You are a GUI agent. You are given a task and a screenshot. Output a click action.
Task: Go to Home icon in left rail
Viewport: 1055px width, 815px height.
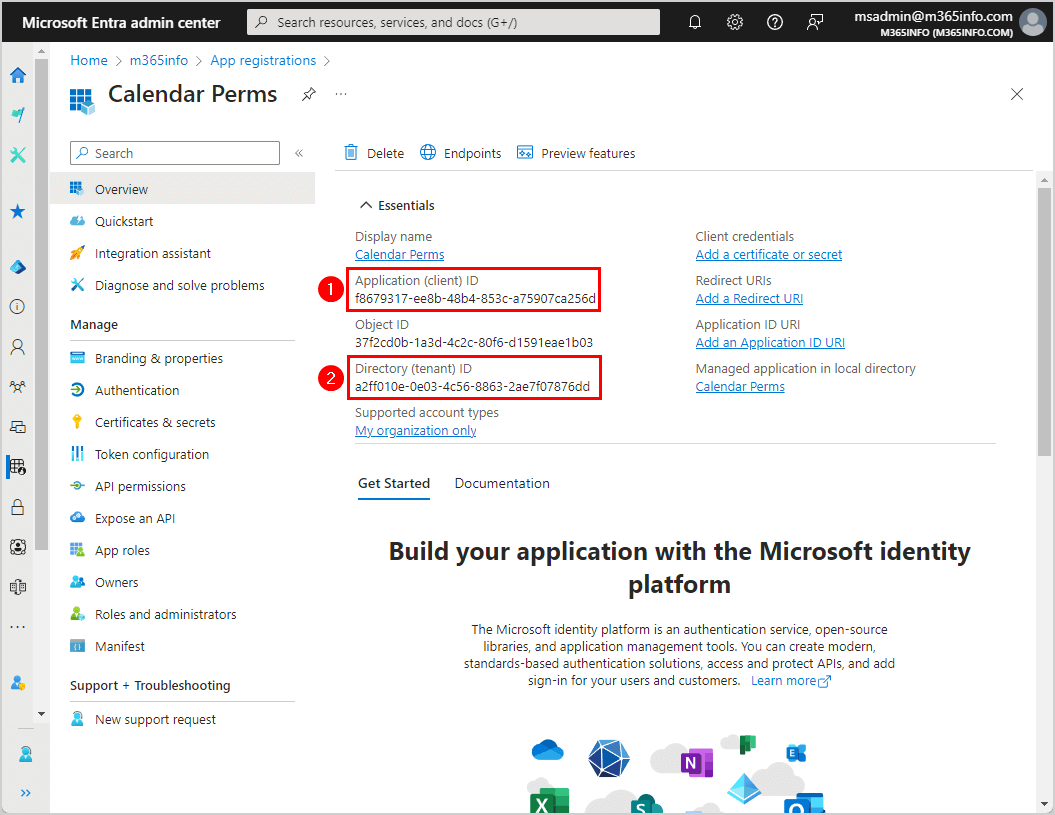(18, 75)
